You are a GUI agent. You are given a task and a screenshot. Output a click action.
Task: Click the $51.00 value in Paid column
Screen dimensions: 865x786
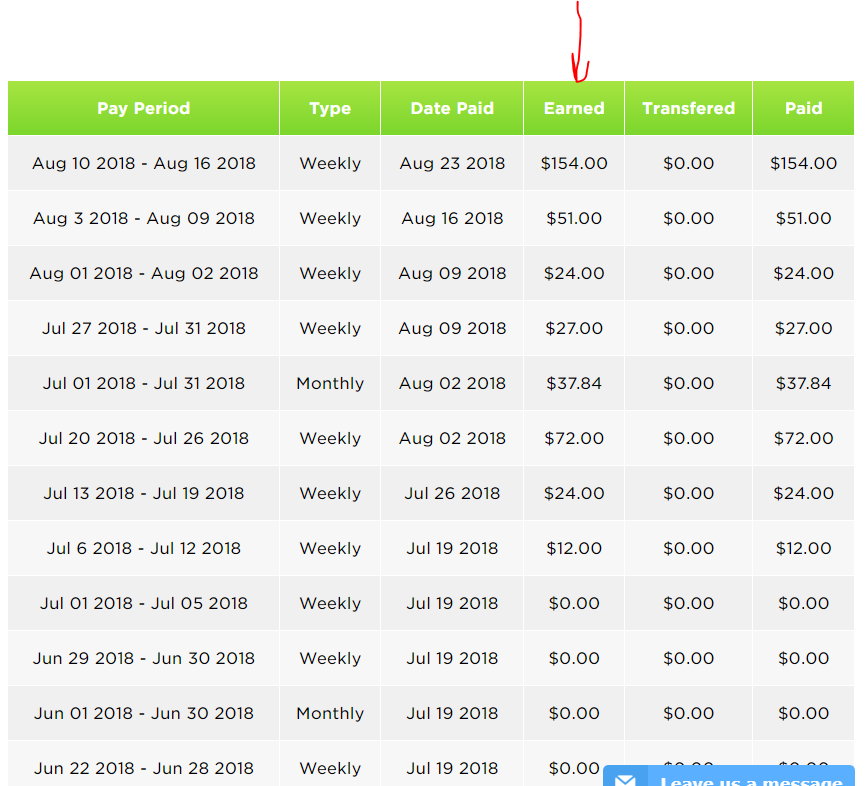pyautogui.click(x=803, y=218)
